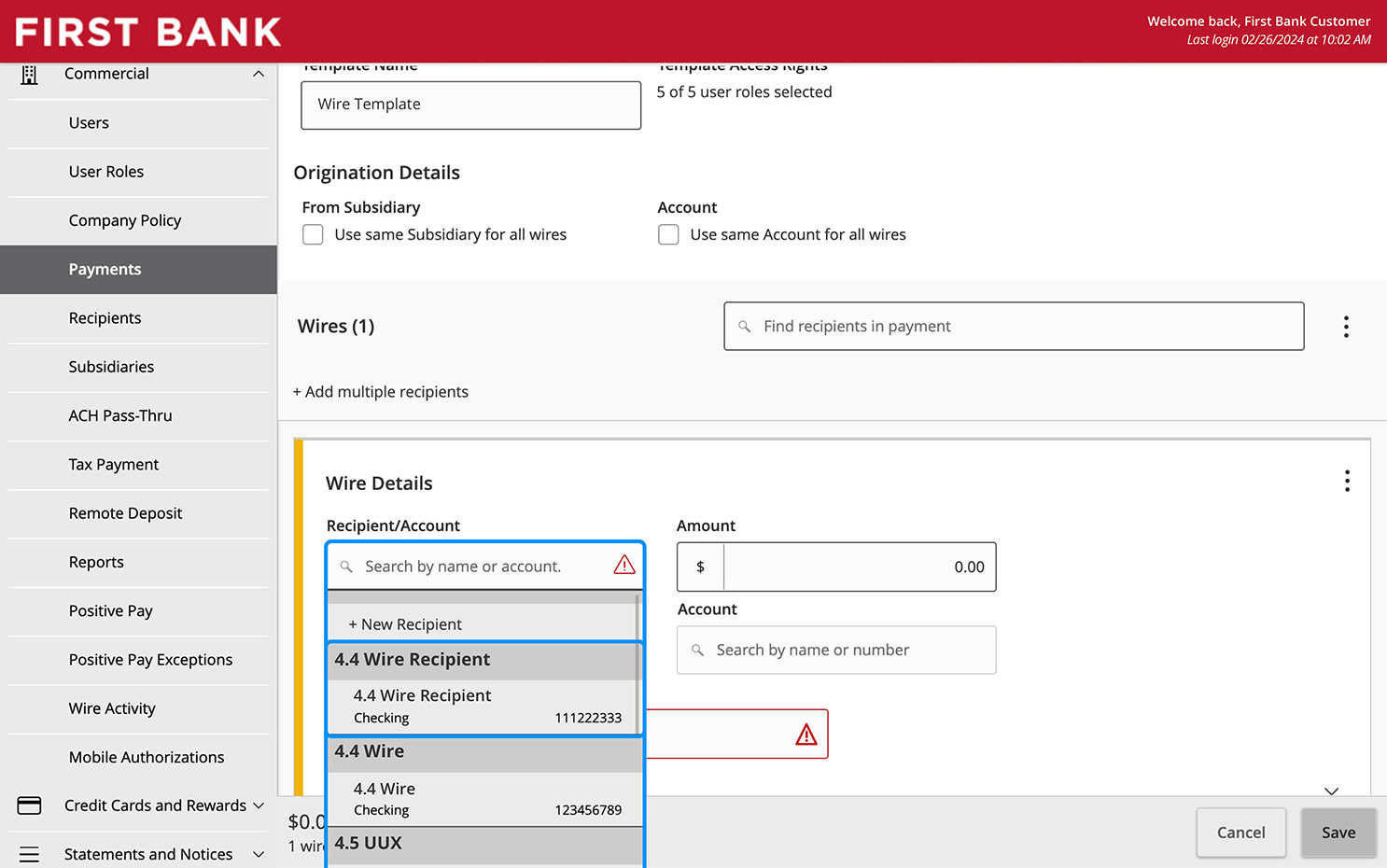Open Recipients in the sidebar
The image size is (1387, 868).
138,318
